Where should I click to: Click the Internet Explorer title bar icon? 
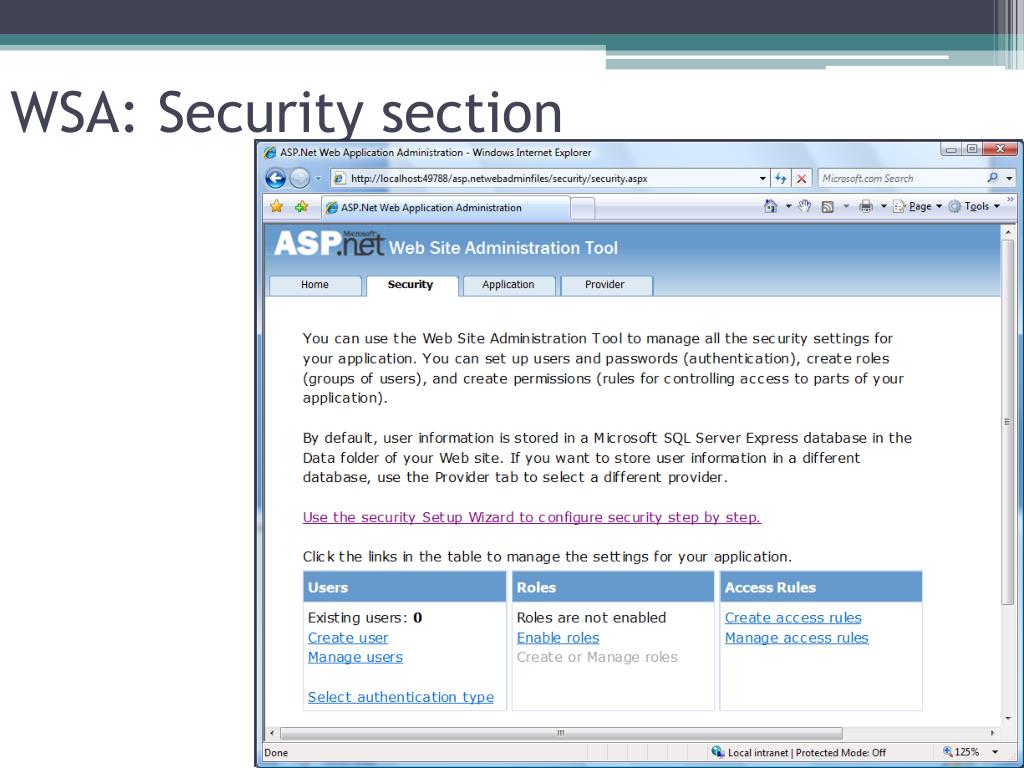(x=270, y=153)
